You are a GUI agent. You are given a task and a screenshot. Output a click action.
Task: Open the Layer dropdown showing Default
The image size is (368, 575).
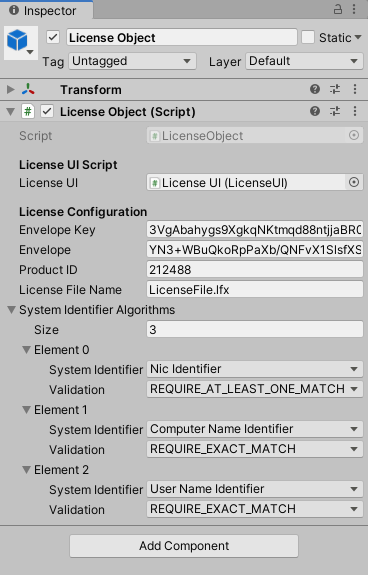pyautogui.click(x=304, y=61)
